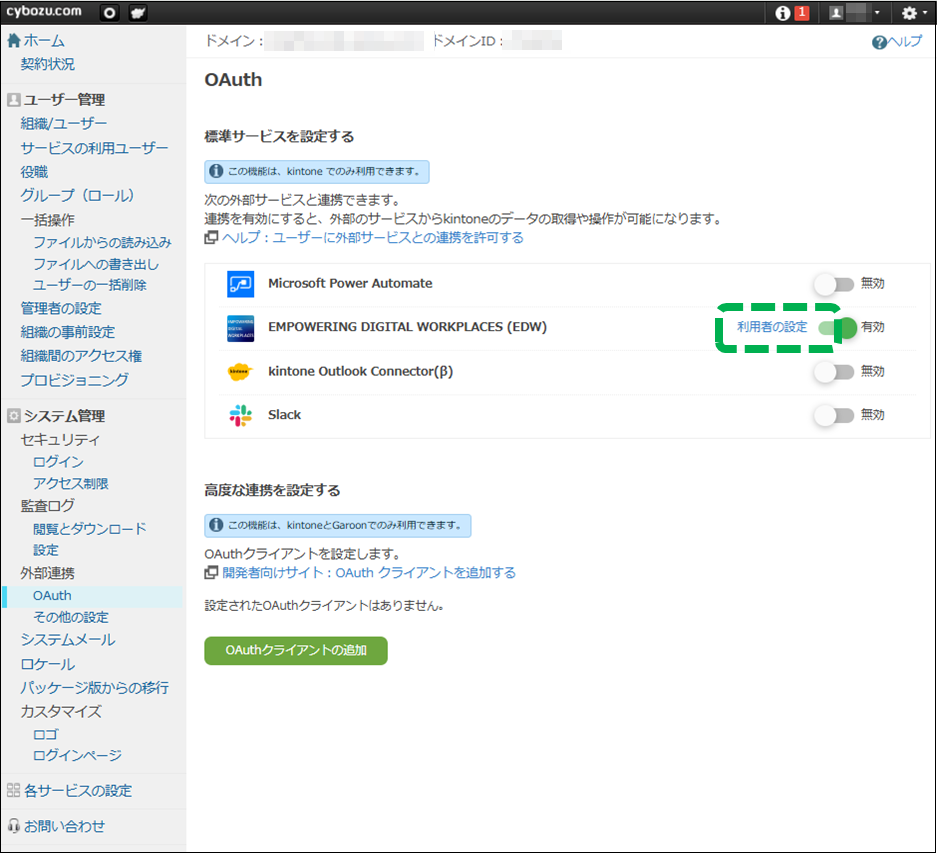Open お問い合わせ in sidebar
This screenshot has height=853, width=937.
click(65, 827)
